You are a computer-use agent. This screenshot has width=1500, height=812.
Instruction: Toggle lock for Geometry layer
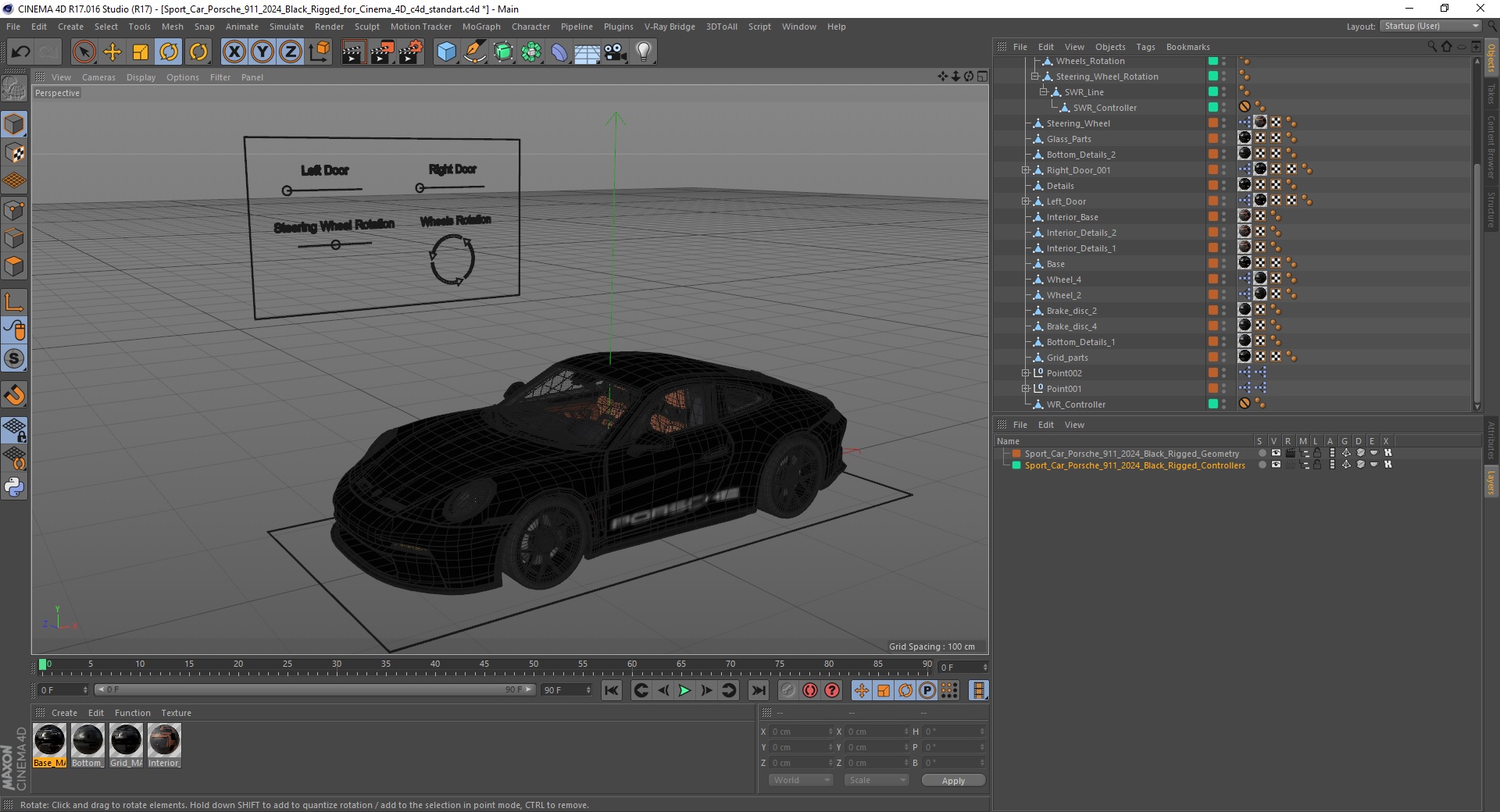click(x=1317, y=453)
